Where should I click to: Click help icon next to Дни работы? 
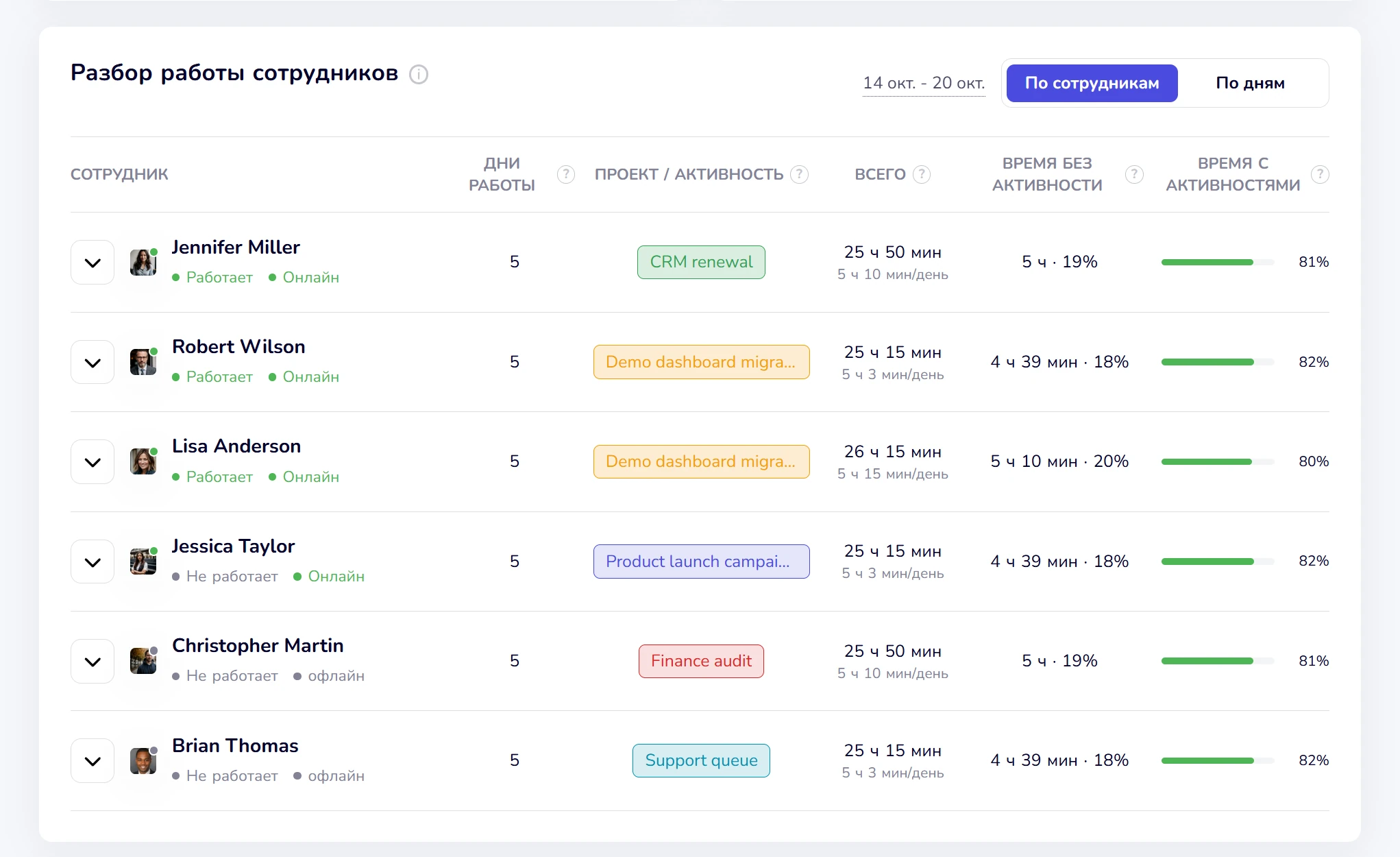point(566,174)
